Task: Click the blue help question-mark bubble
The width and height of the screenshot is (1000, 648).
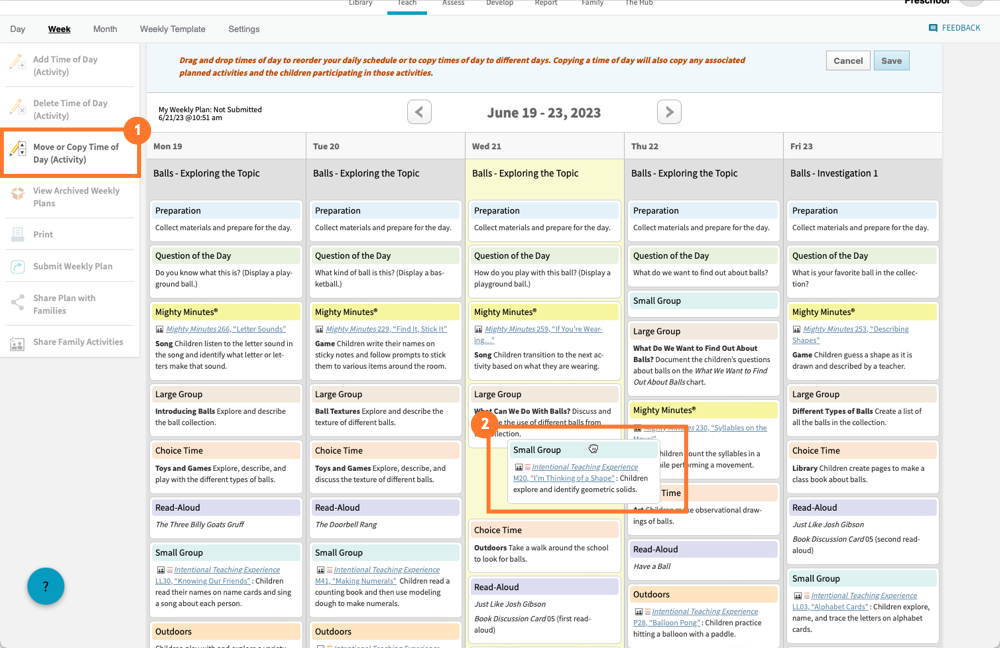Action: [45, 587]
